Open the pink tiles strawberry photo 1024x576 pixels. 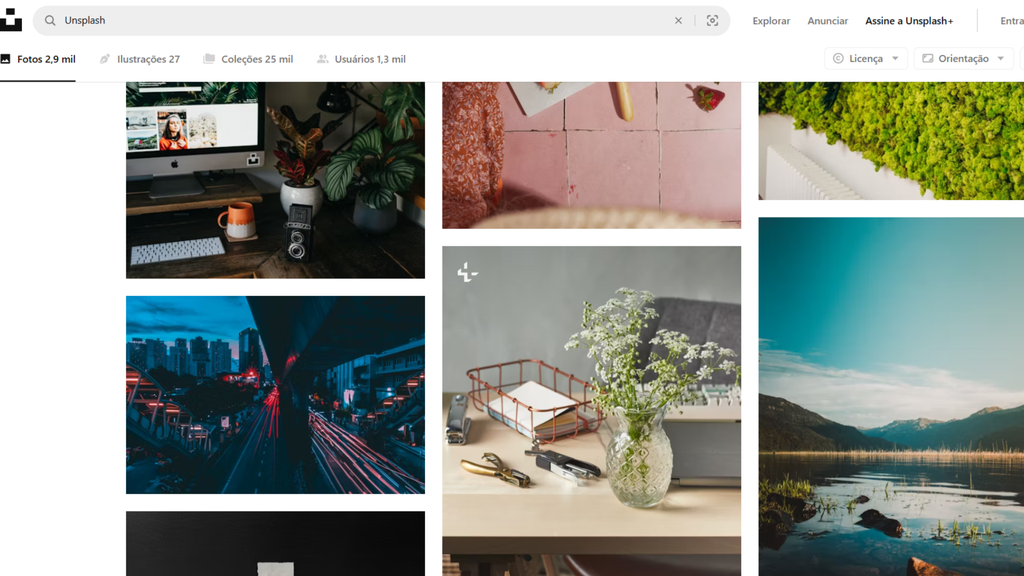[592, 155]
